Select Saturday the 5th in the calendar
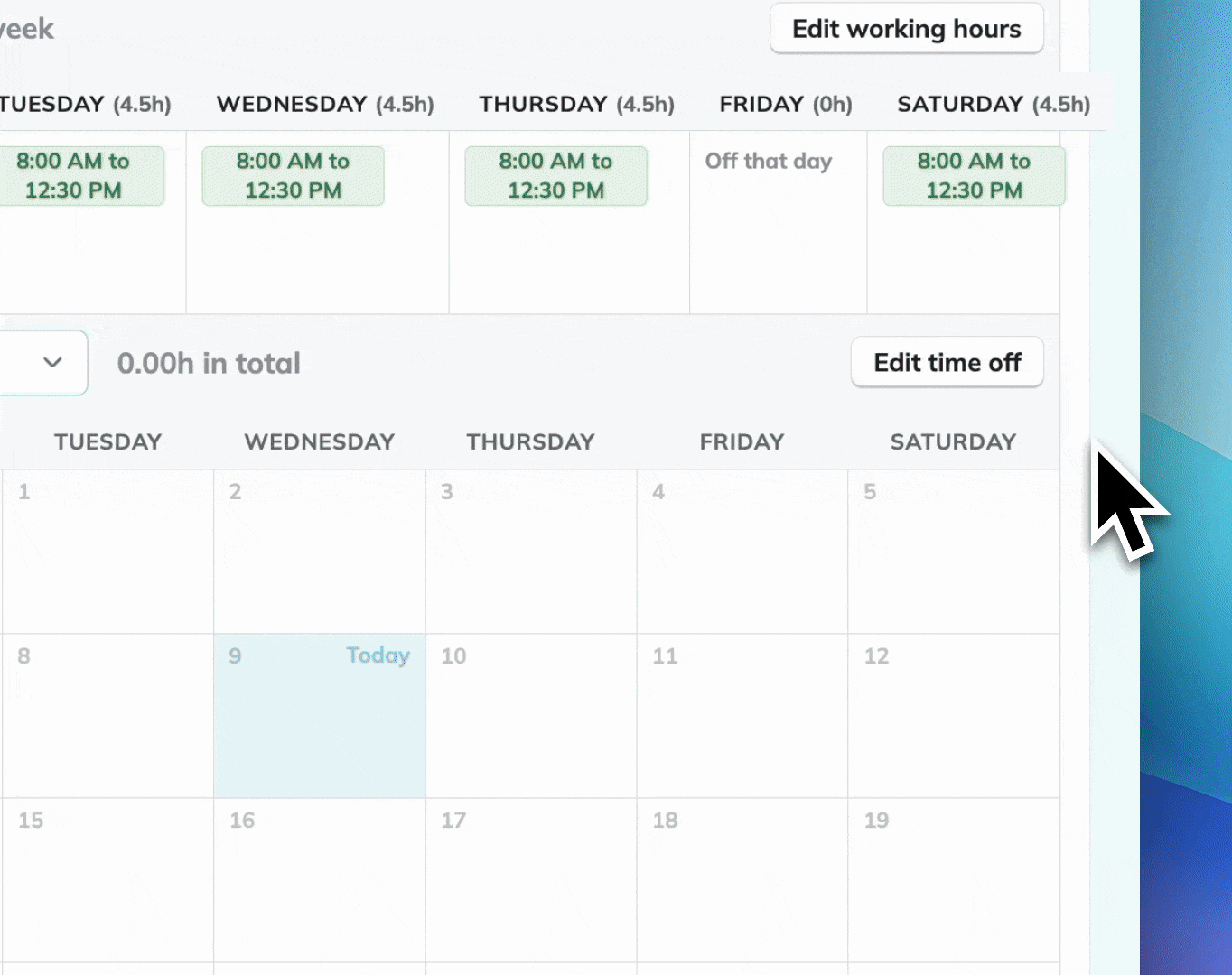Viewport: 1232px width, 975px height. tap(953, 551)
